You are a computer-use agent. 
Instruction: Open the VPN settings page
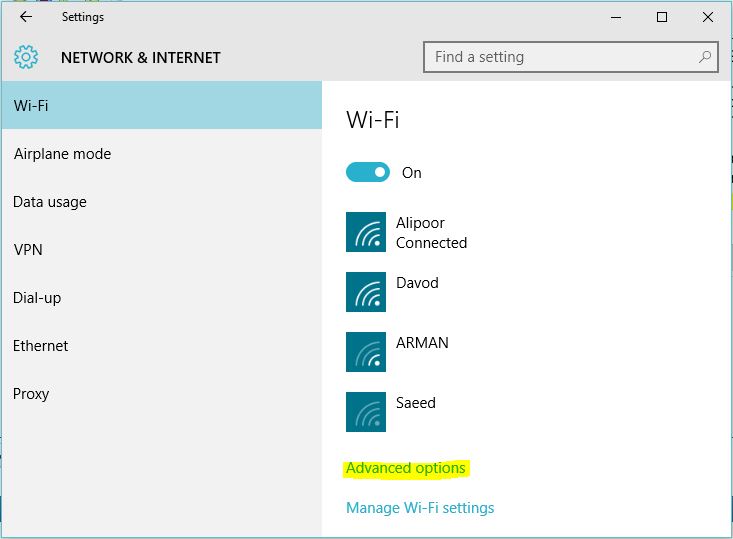pyautogui.click(x=28, y=250)
